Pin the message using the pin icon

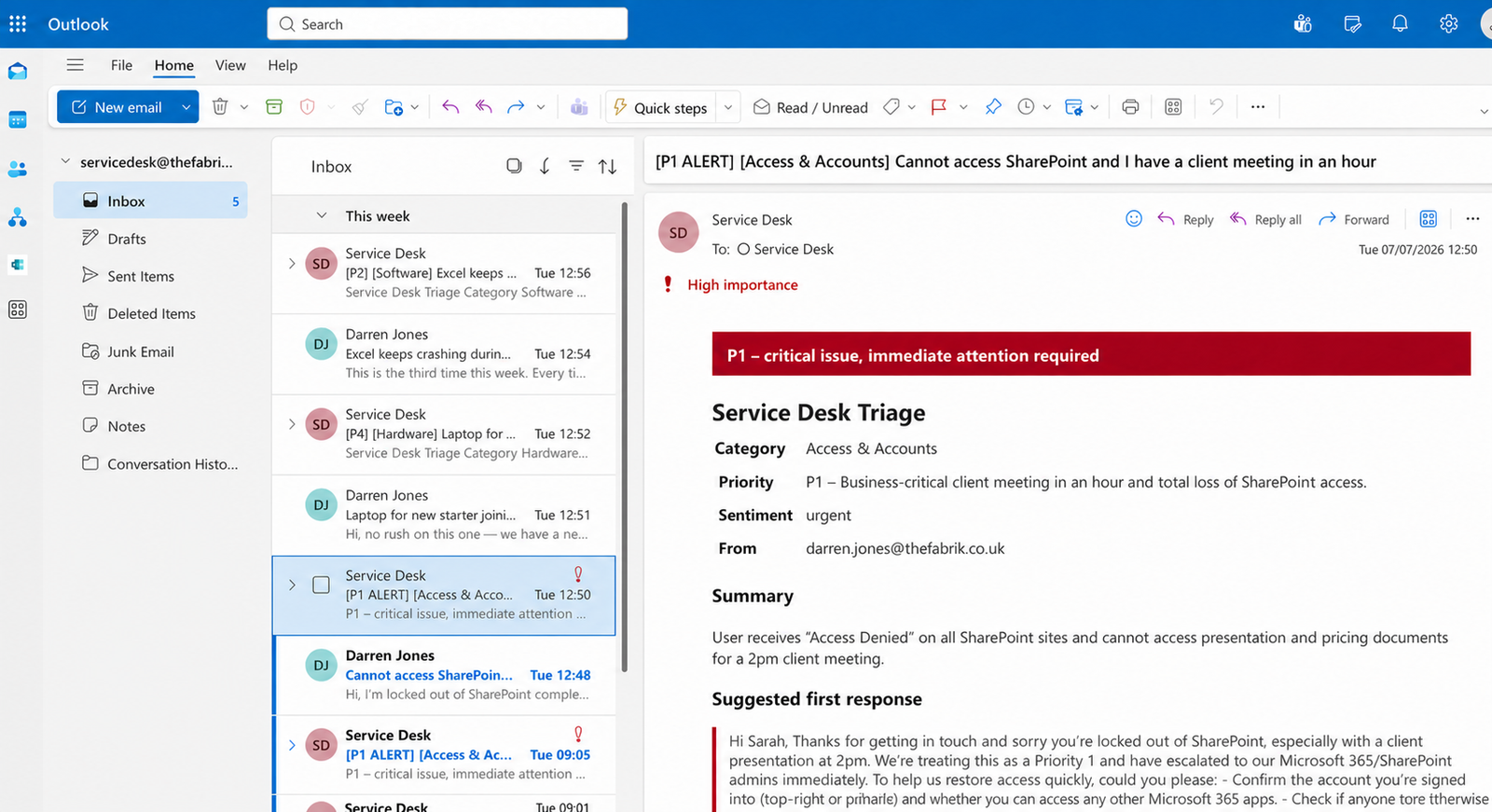993,107
